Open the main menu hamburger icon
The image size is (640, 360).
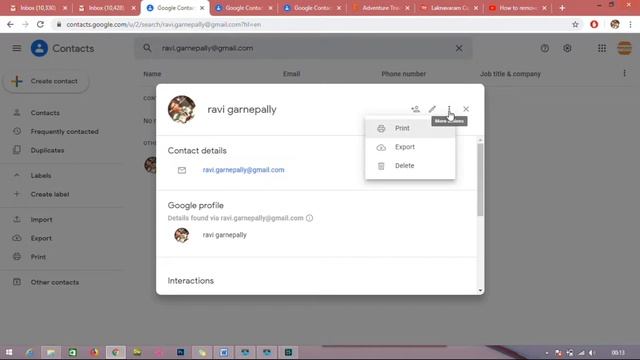coord(17,48)
